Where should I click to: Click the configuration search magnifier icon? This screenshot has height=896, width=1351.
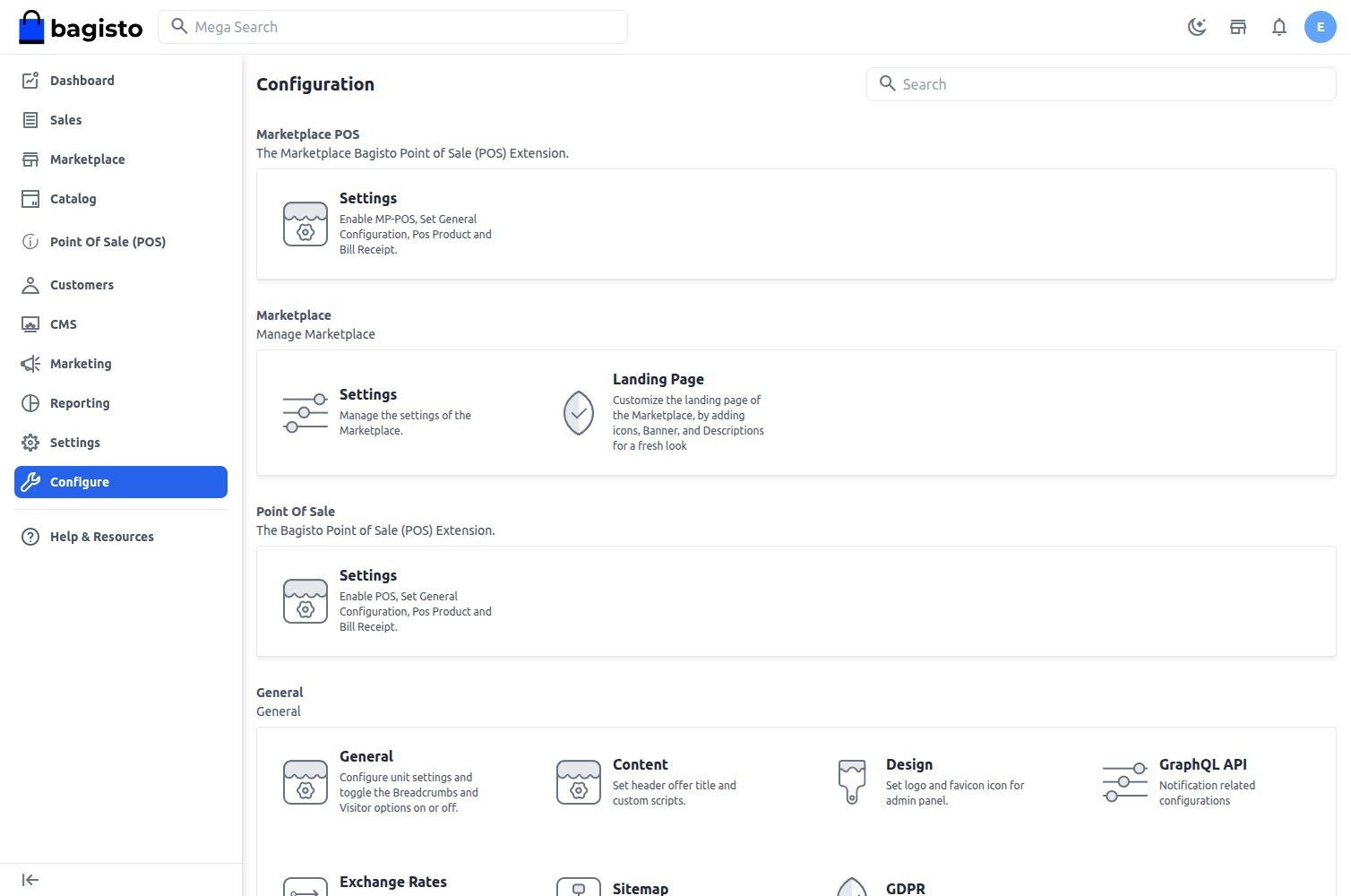click(888, 83)
